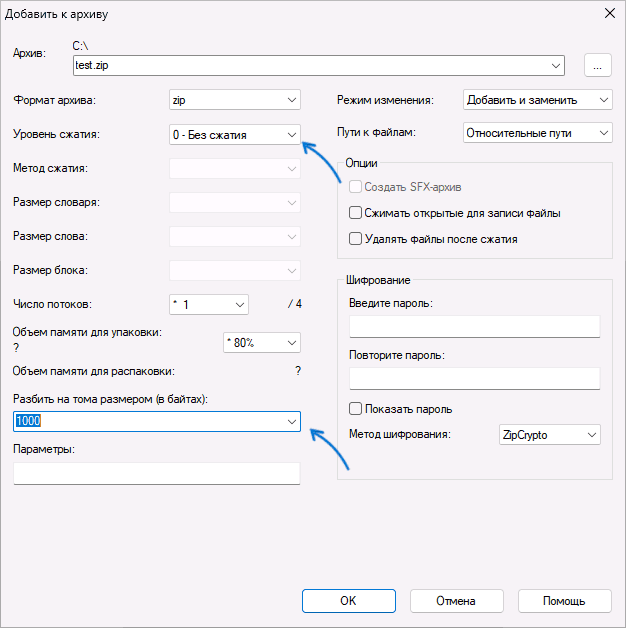Click the volume split size field showing 1000
626x628 pixels.
click(x=157, y=421)
